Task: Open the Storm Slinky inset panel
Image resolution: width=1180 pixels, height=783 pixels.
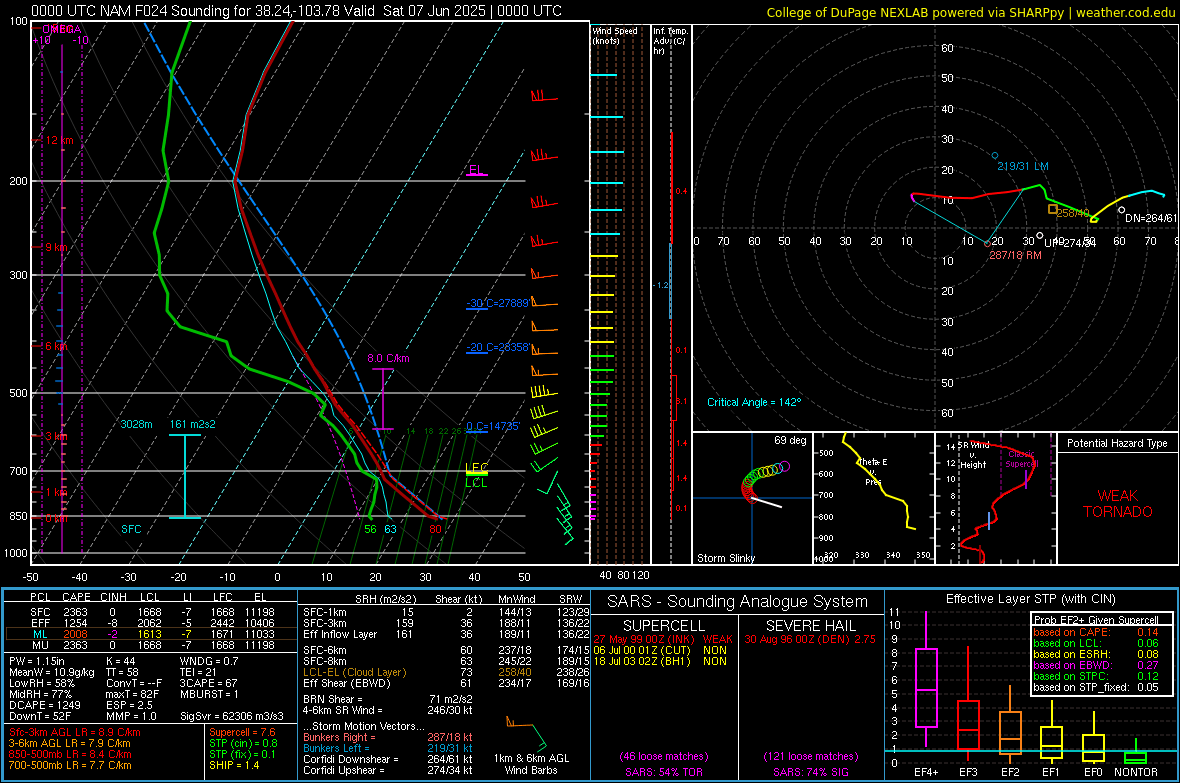Action: click(752, 498)
